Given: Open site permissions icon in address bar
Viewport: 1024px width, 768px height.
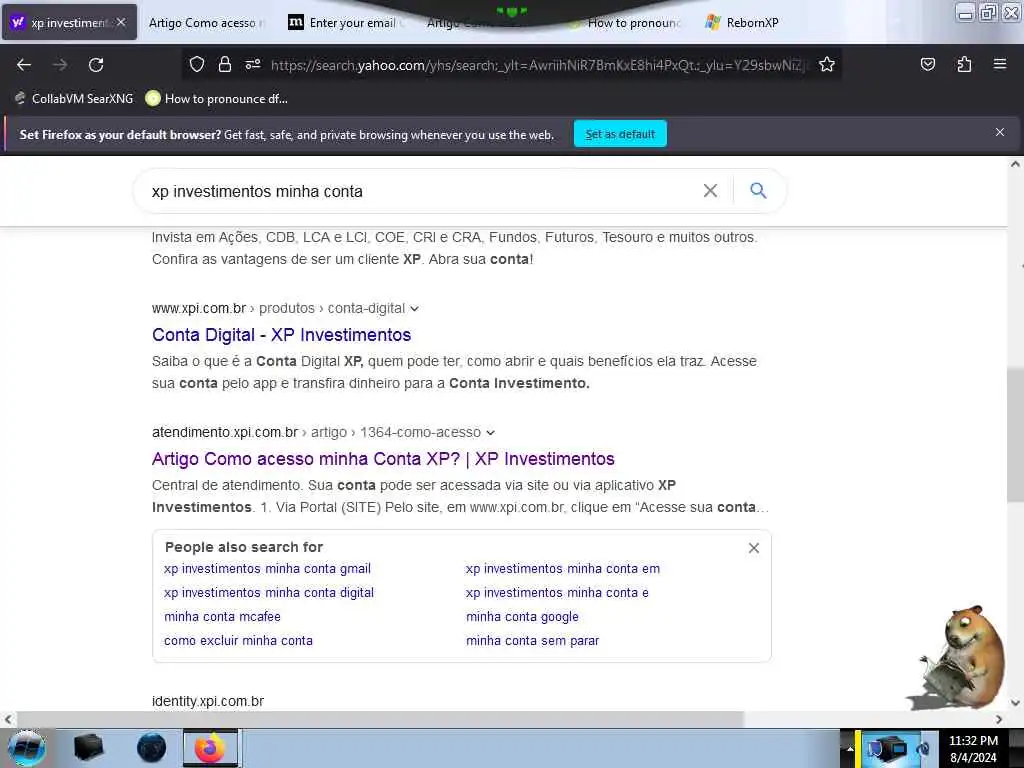Looking at the screenshot, I should 253,64.
